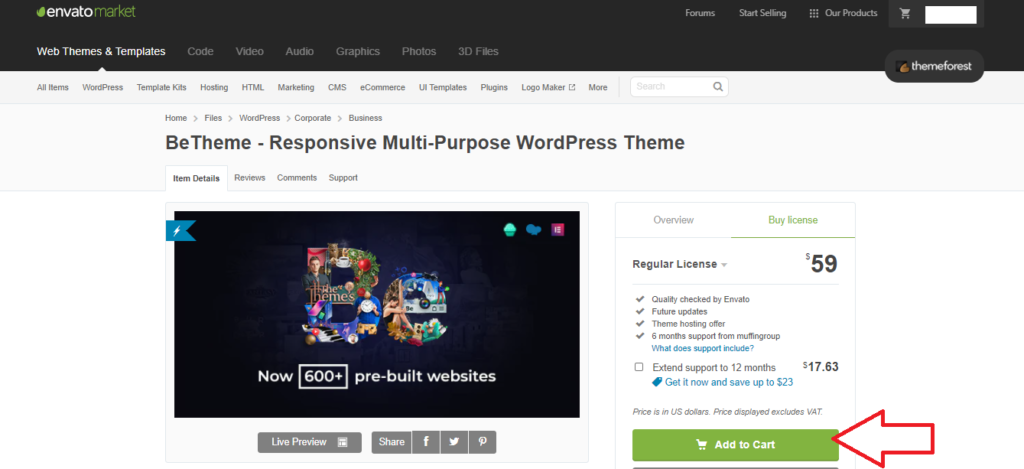Open Web Themes & Templates category
The image size is (1024, 469).
coord(101,52)
